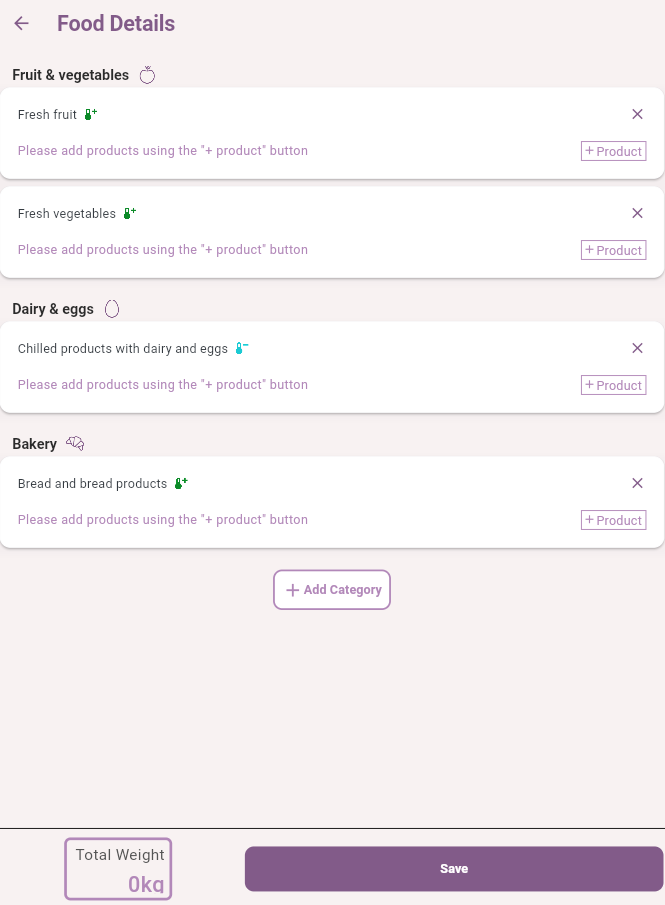
Task: Save the food details
Action: (x=454, y=869)
